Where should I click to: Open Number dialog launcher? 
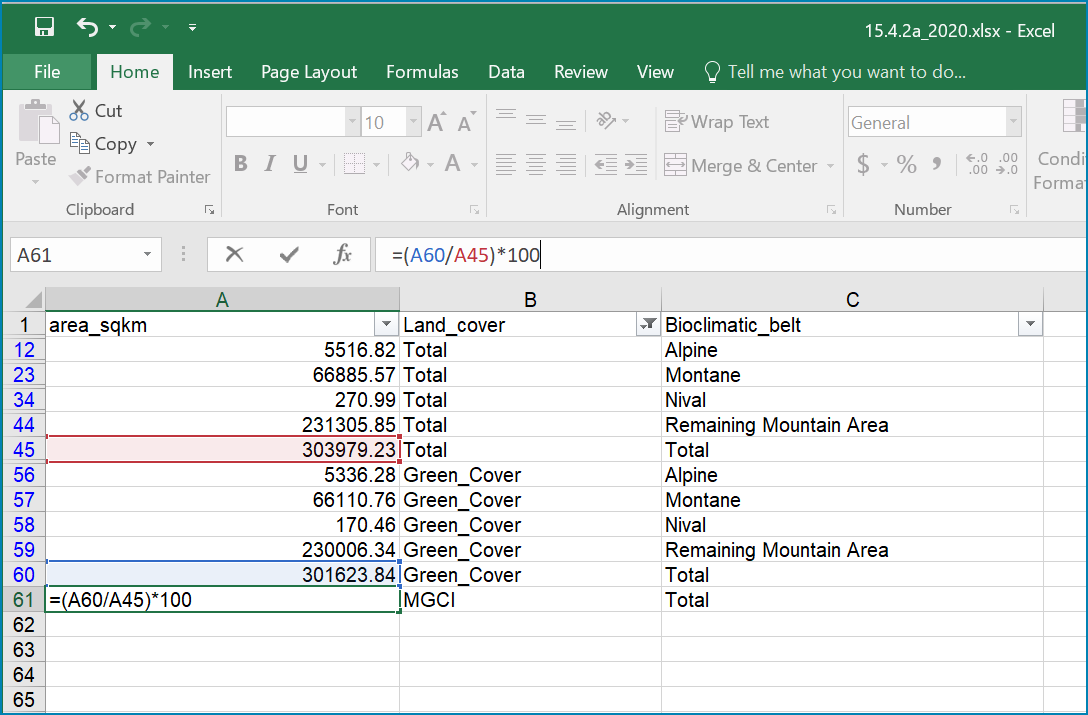click(x=1014, y=210)
